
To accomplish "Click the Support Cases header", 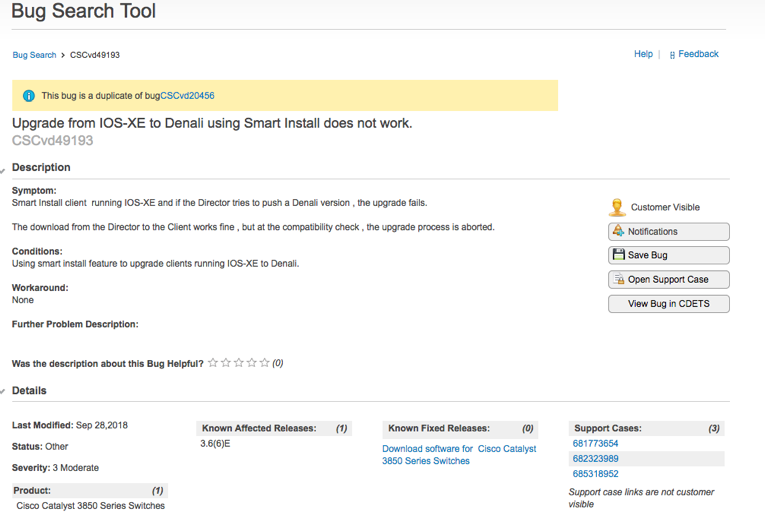I will (x=646, y=428).
